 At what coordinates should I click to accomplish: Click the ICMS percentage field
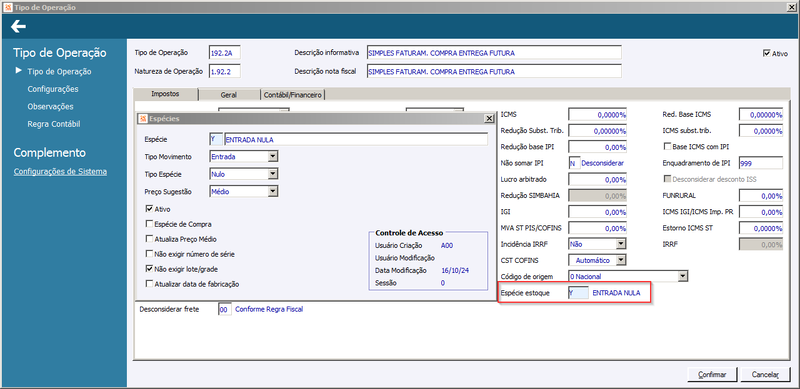pyautogui.click(x=597, y=114)
